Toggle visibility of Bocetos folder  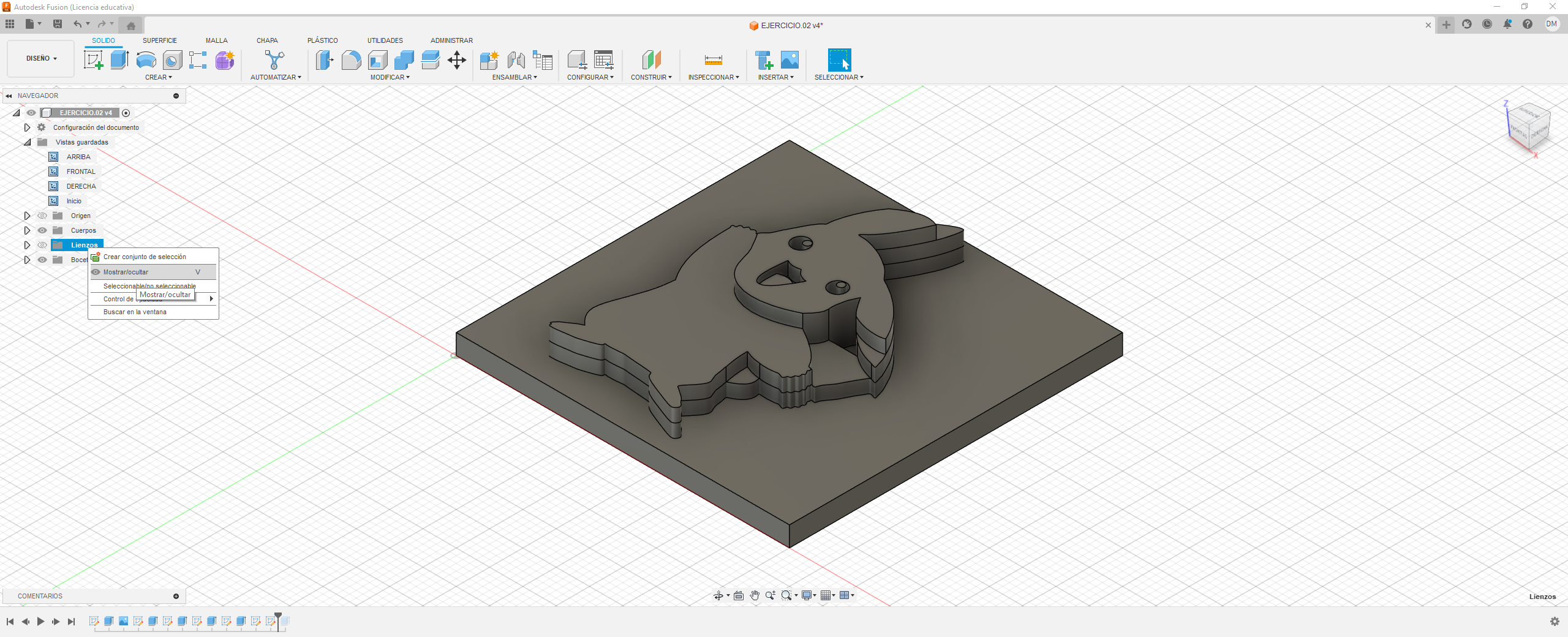click(x=42, y=260)
